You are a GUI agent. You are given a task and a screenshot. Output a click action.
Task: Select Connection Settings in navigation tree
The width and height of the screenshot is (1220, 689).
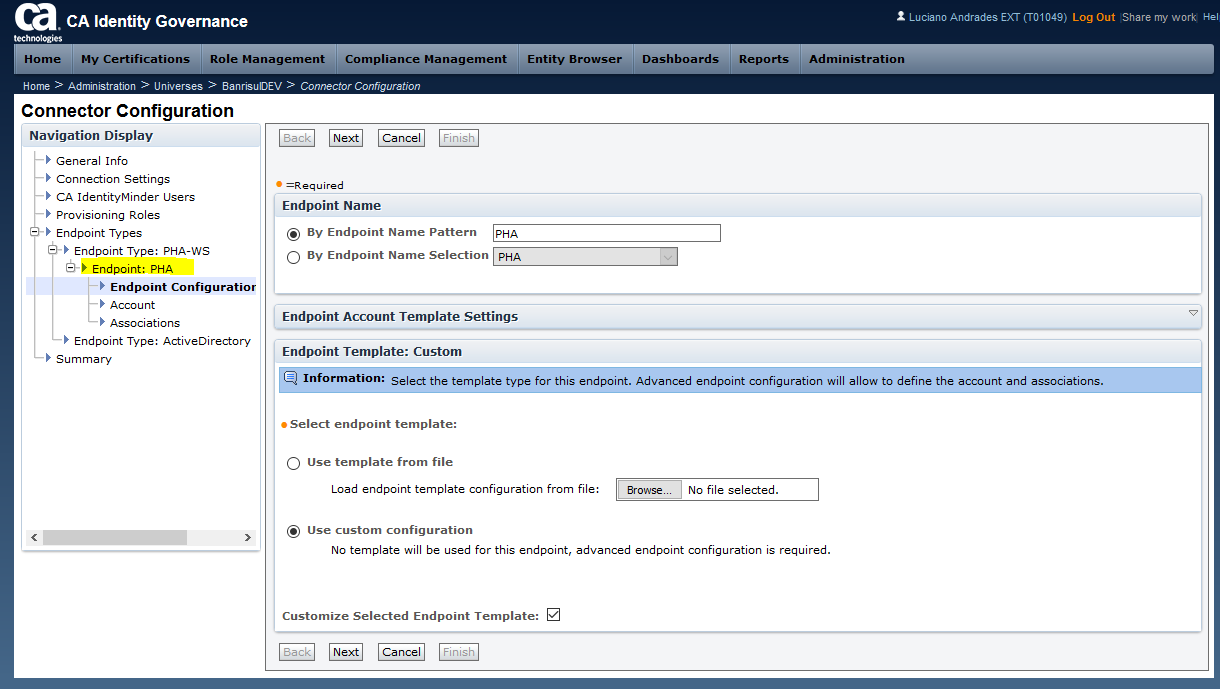113,178
